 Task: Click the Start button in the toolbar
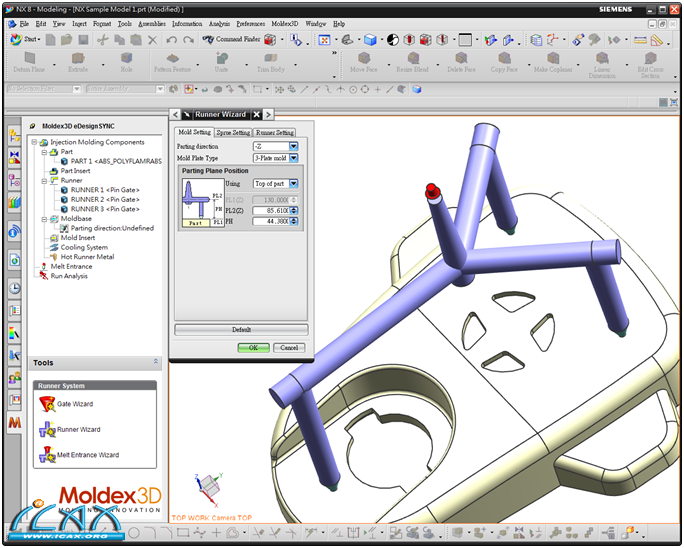(23, 40)
